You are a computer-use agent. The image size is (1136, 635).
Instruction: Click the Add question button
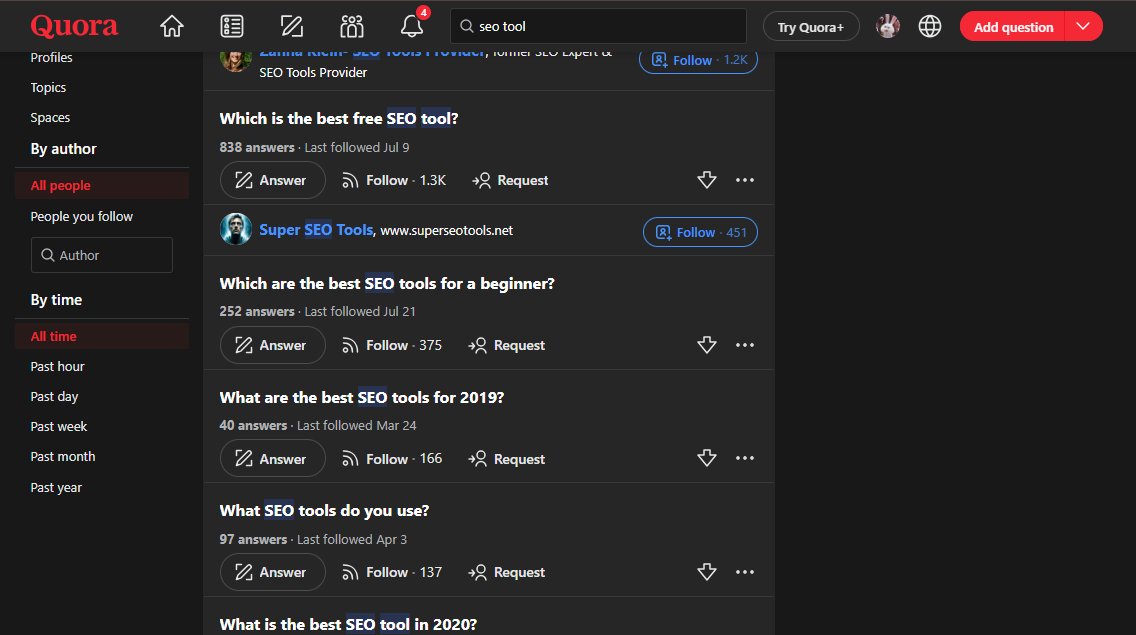click(1013, 27)
